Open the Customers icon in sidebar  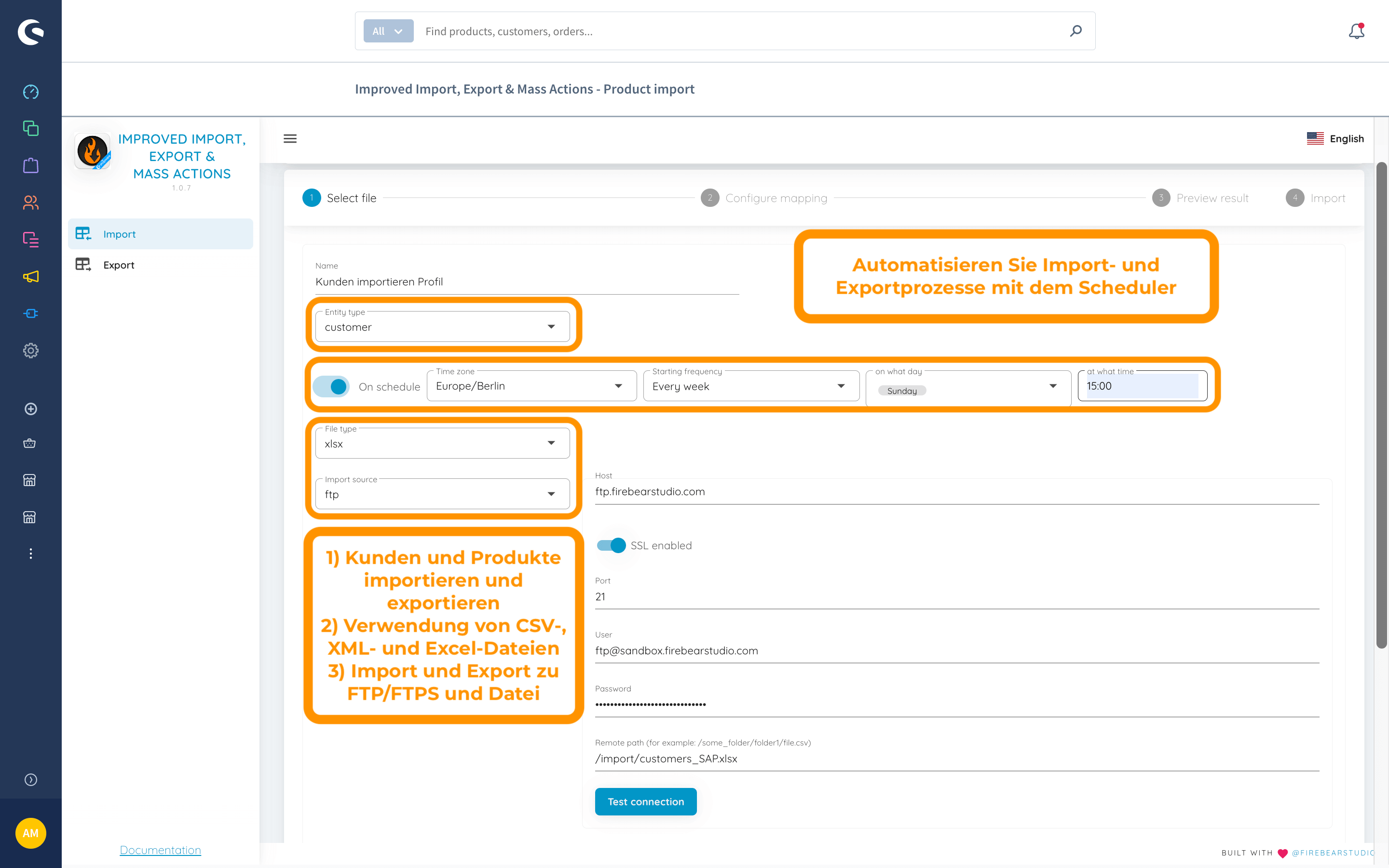point(30,202)
